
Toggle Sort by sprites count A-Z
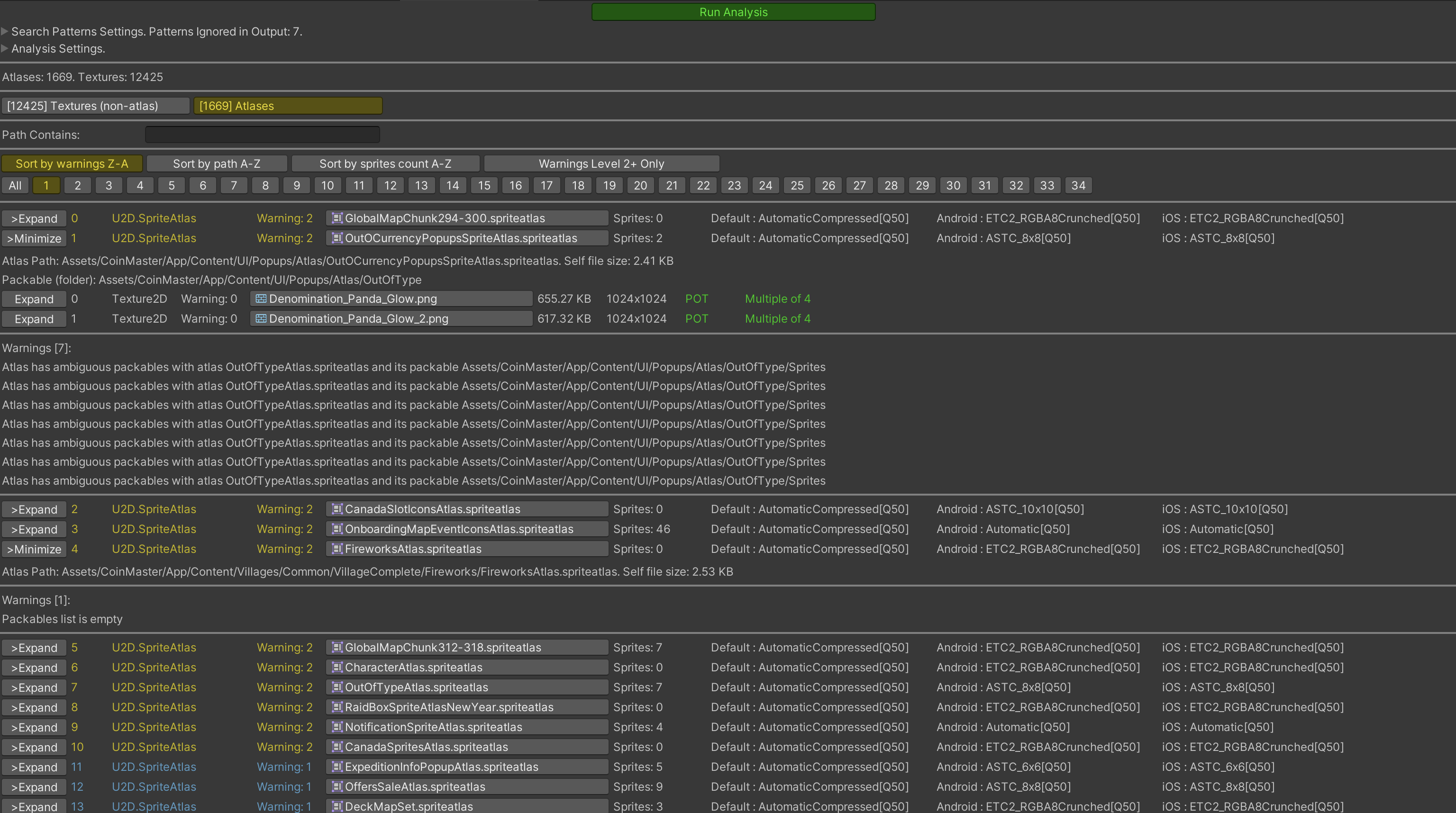tap(385, 164)
